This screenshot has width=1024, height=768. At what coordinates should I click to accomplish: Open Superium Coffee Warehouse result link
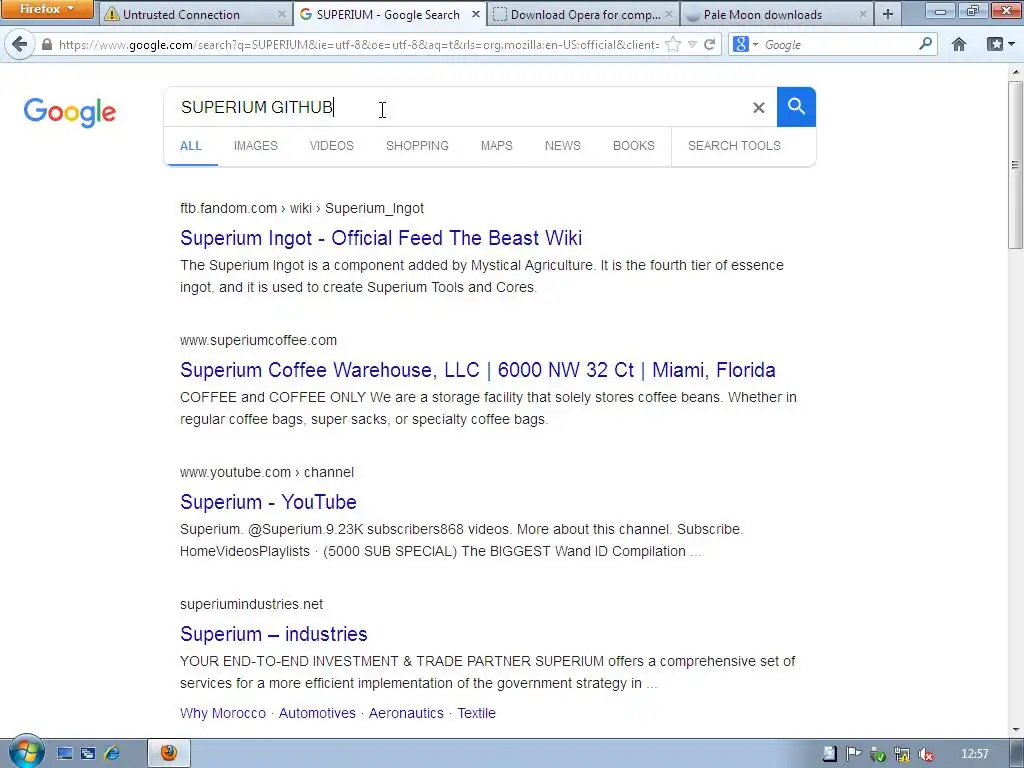[x=477, y=370]
